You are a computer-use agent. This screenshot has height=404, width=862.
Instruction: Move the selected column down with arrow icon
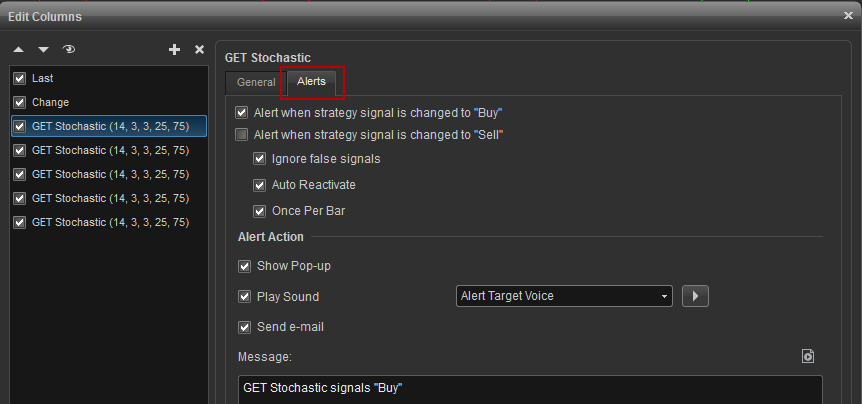(43, 50)
